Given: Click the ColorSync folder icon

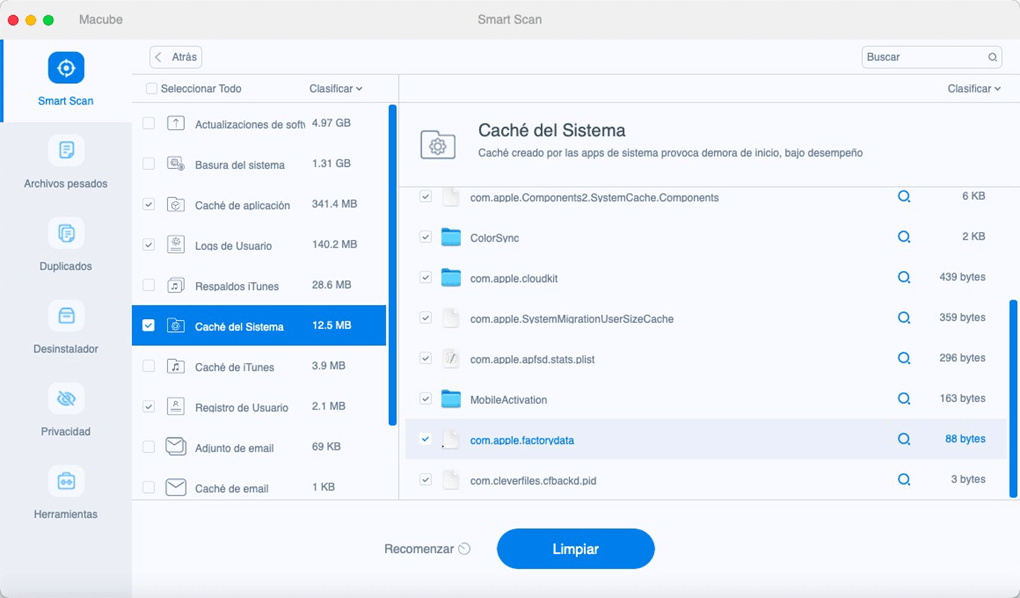Looking at the screenshot, I should pyautogui.click(x=451, y=237).
